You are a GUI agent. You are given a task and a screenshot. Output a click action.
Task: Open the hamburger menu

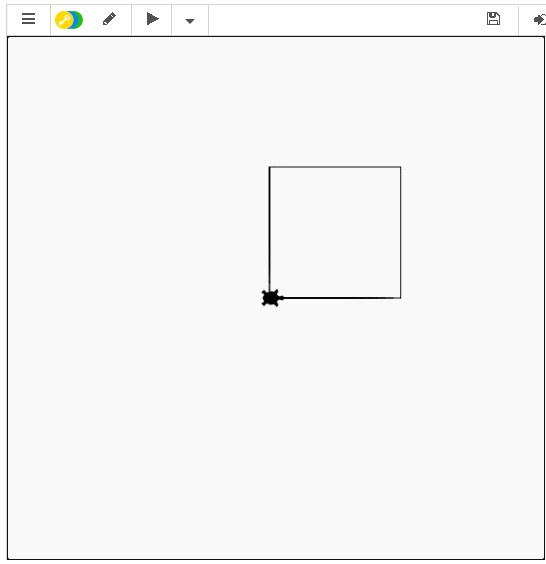coord(28,19)
